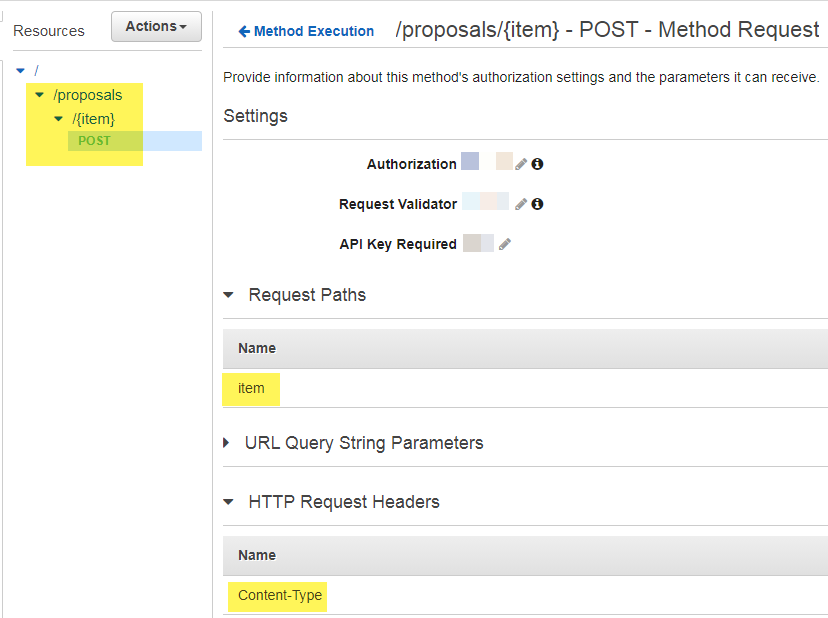
Task: Open the Authorization info tooltip icon
Action: click(537, 162)
